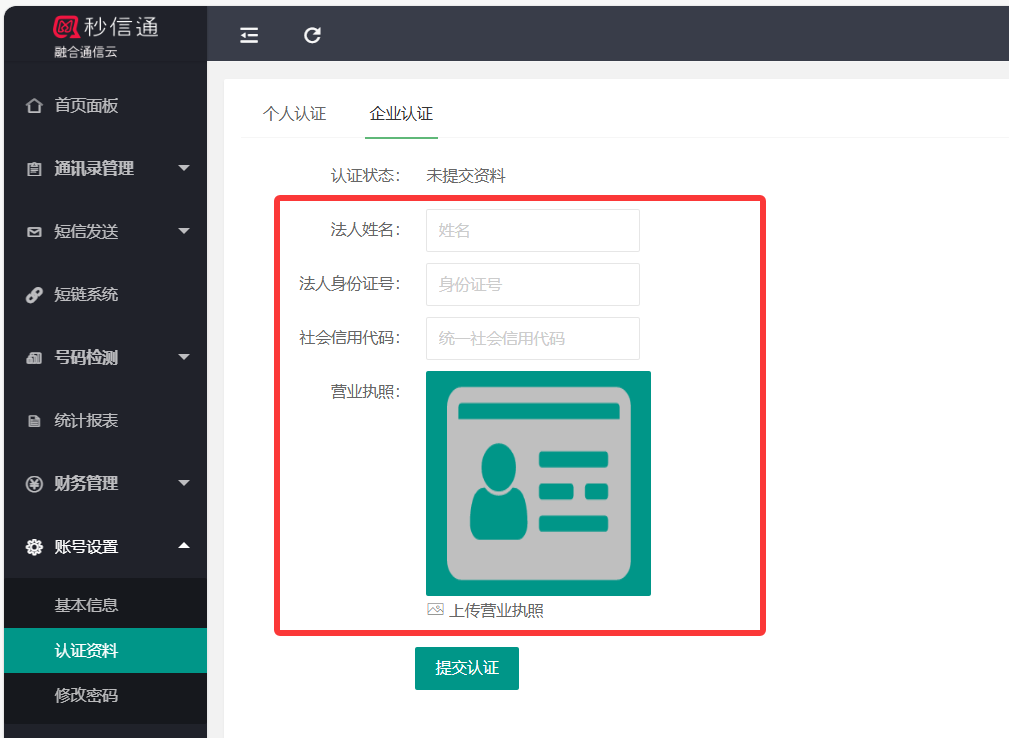Collapse the 账号设置 menu arrow

(184, 546)
